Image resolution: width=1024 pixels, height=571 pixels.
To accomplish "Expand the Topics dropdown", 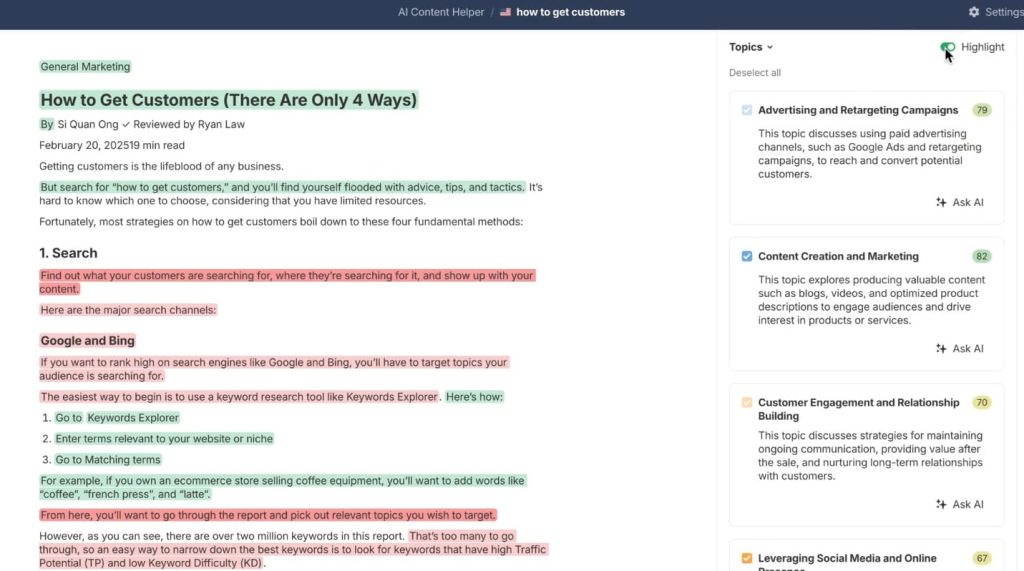I will [x=751, y=47].
